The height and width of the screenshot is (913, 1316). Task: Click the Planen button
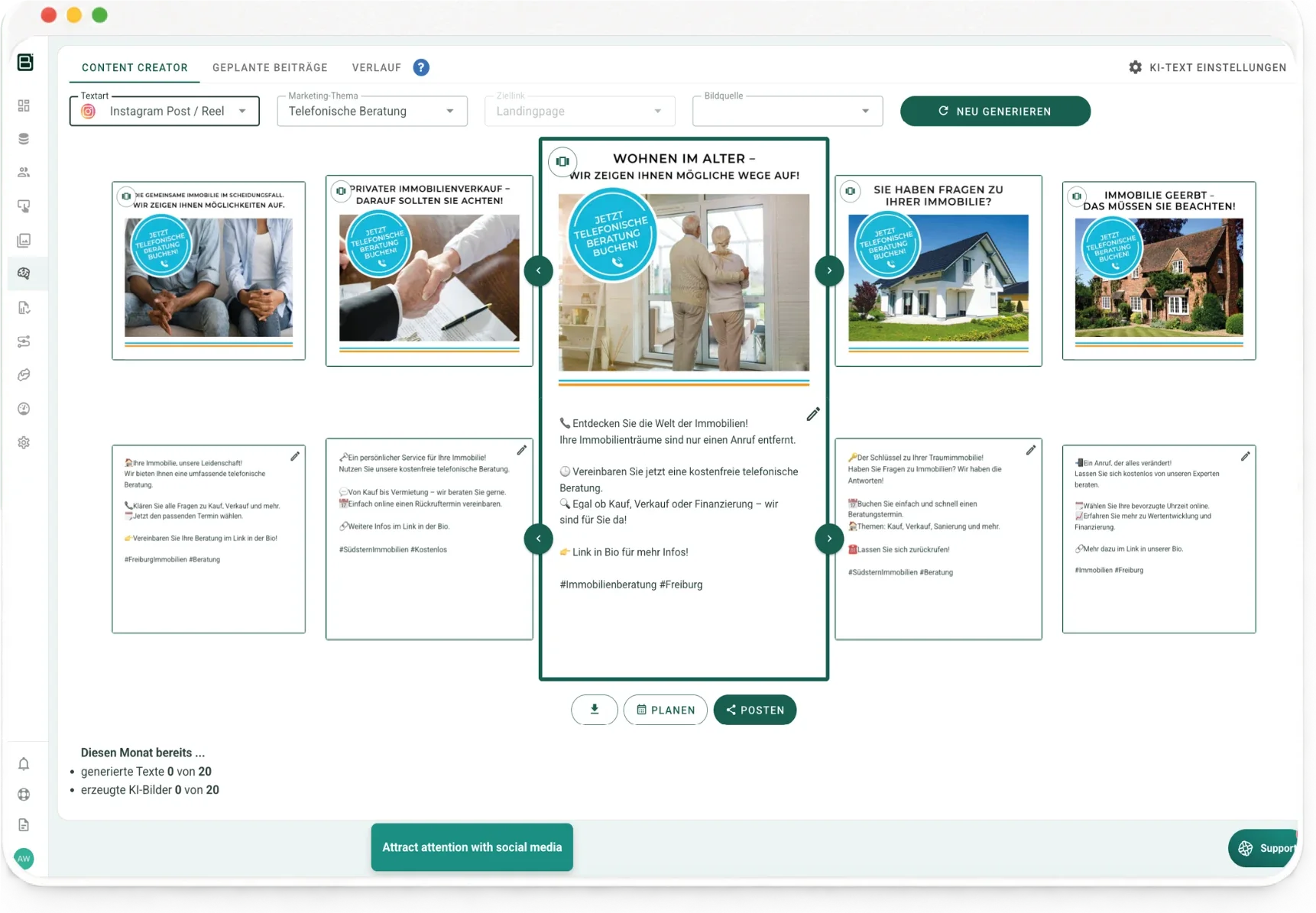666,710
